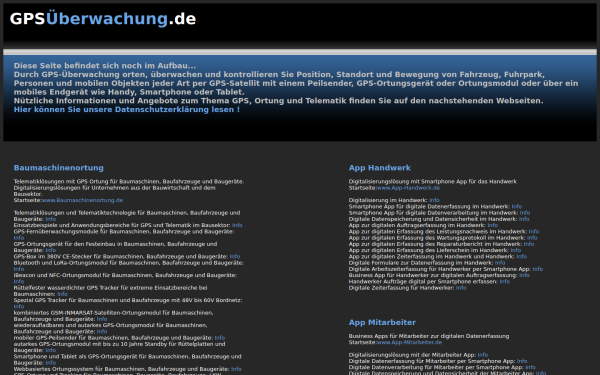Open Info for GPS-Ortungsgerät für den Festeinbau
Image resolution: width=600 pixels, height=375 pixels.
51,250
